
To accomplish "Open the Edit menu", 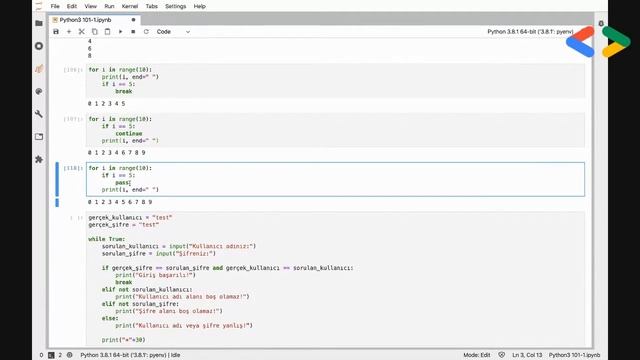I will pyautogui.click(x=72, y=6).
